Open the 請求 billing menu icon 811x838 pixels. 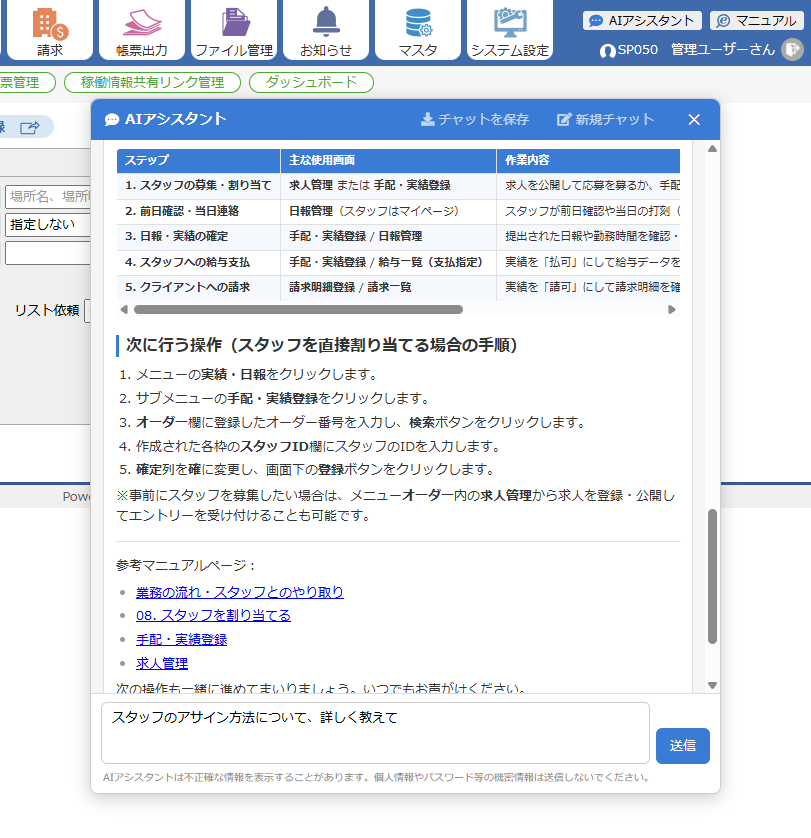50,30
